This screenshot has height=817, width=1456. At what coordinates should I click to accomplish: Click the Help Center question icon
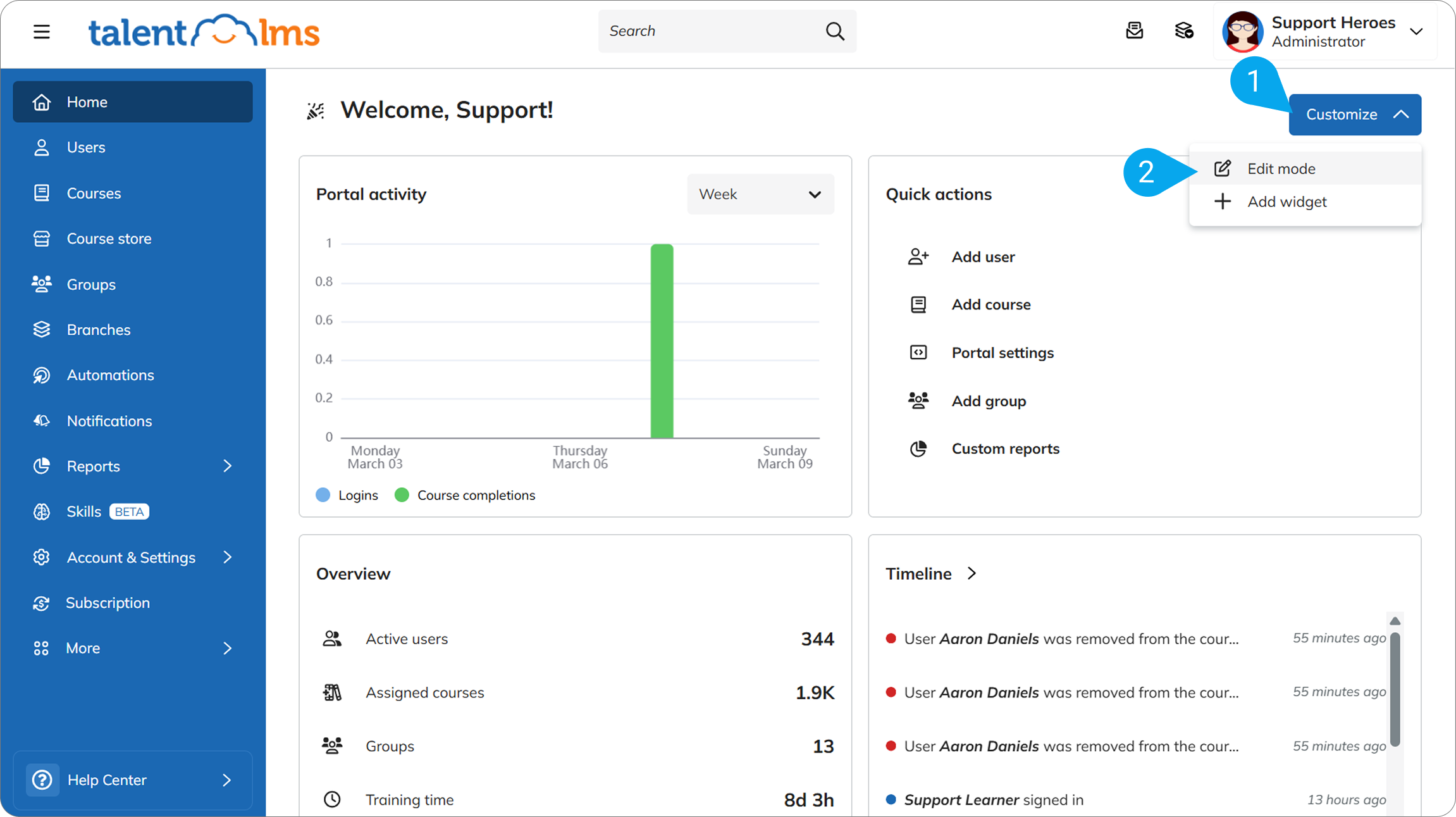pyautogui.click(x=42, y=780)
